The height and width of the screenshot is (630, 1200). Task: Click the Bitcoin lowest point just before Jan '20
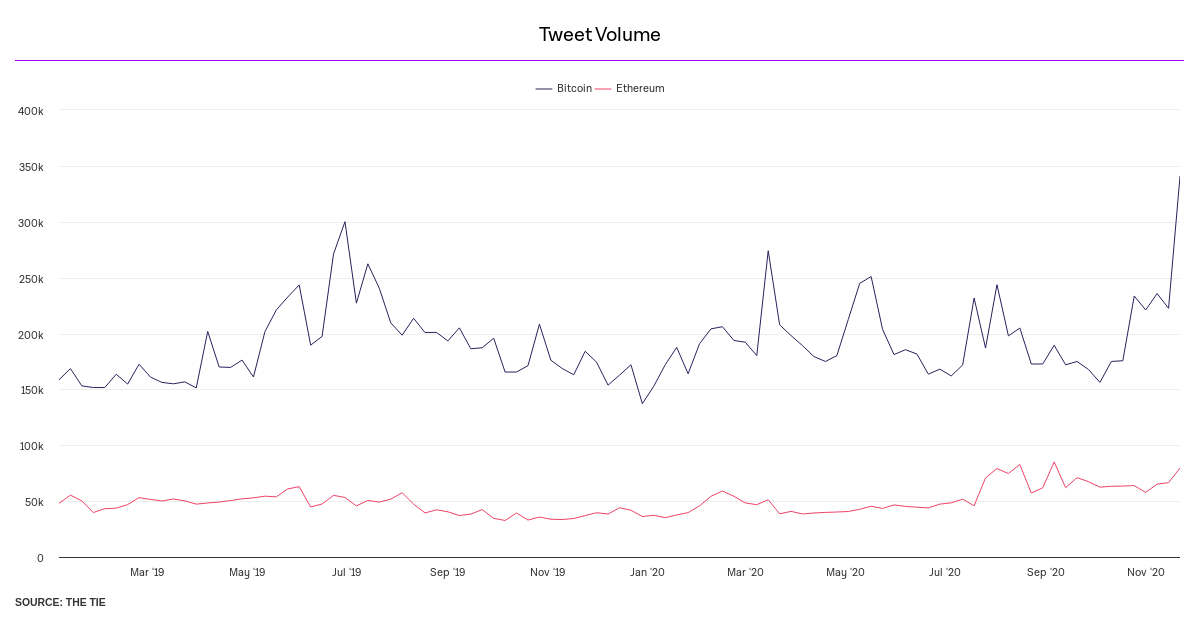[642, 403]
